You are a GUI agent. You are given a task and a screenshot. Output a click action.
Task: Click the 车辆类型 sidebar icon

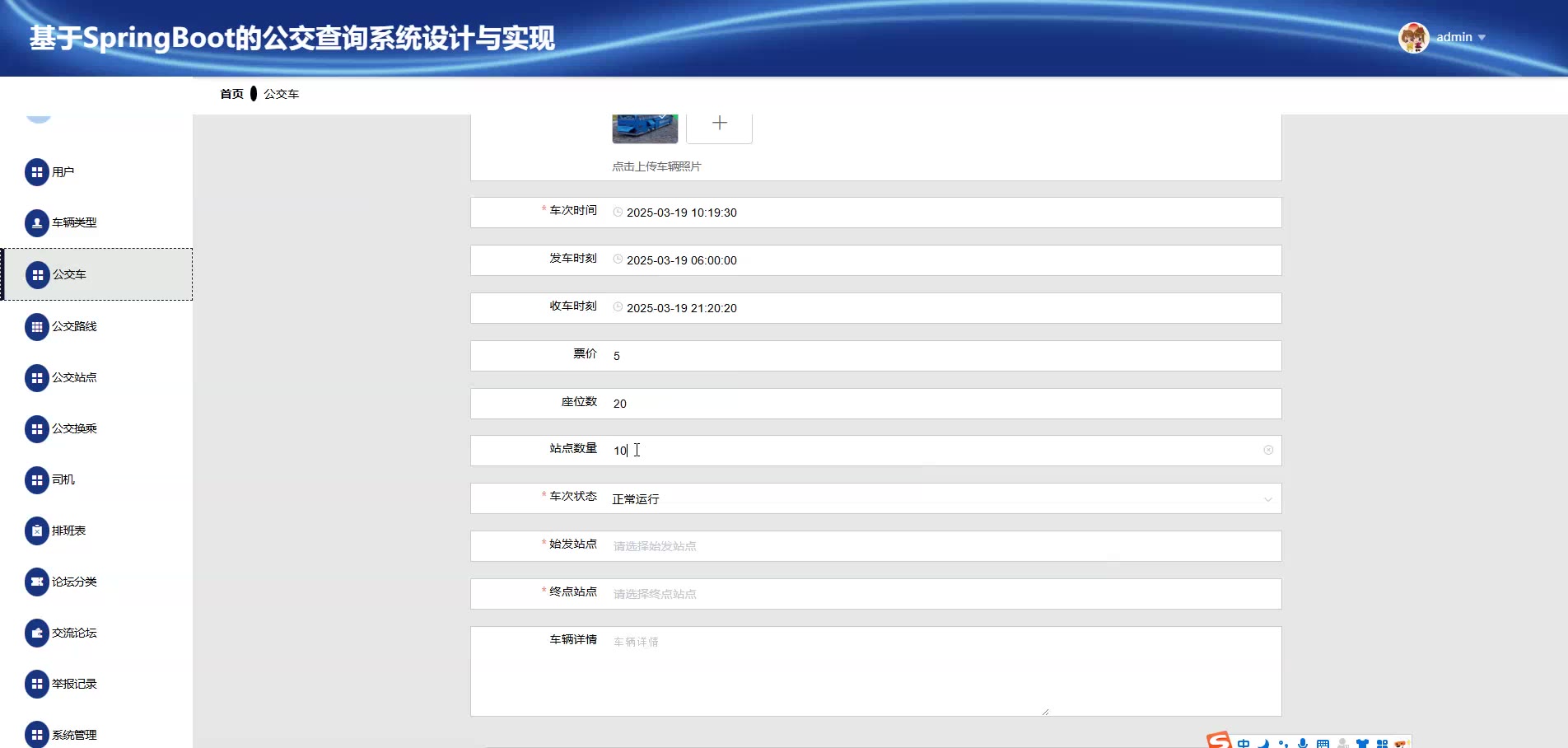[x=37, y=223]
